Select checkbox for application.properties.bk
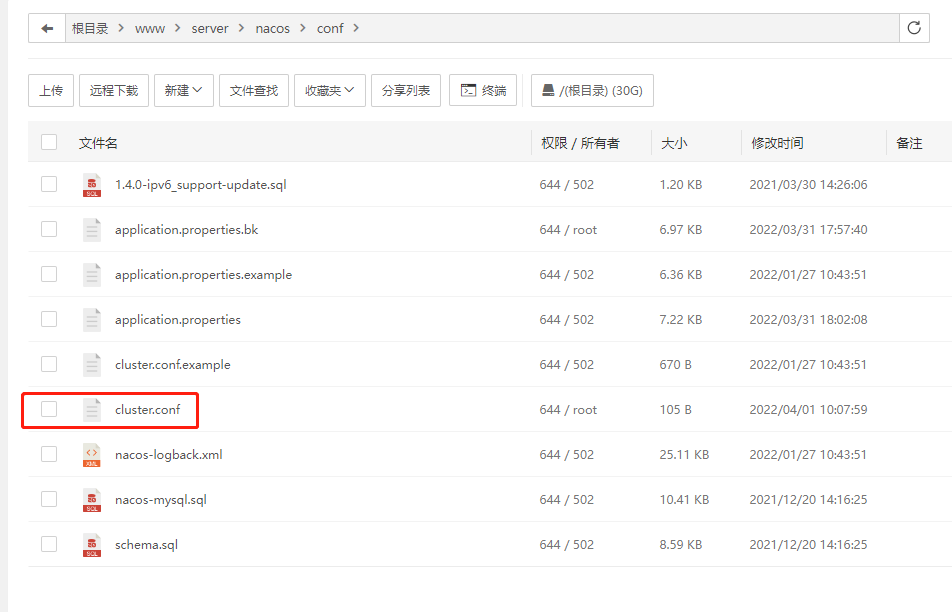Screen dimensions: 952x612 click(x=49, y=229)
